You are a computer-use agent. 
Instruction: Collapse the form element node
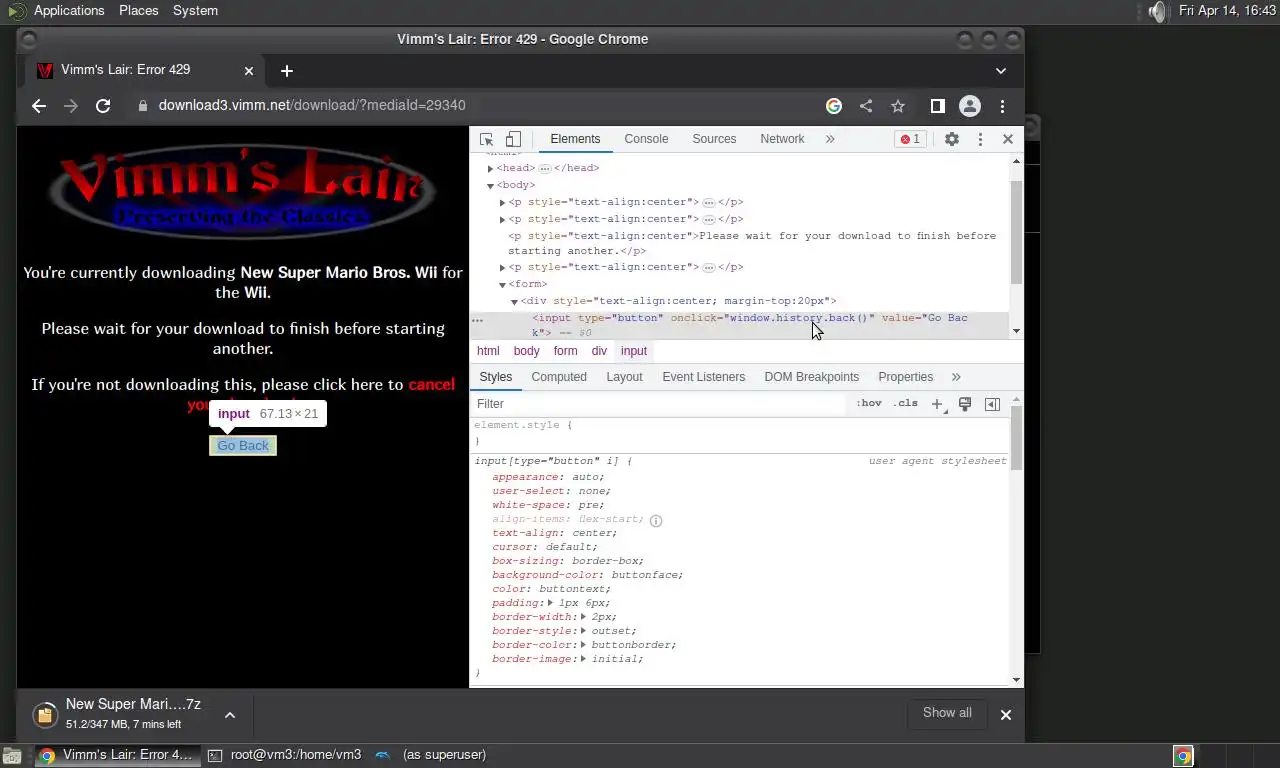click(x=502, y=285)
